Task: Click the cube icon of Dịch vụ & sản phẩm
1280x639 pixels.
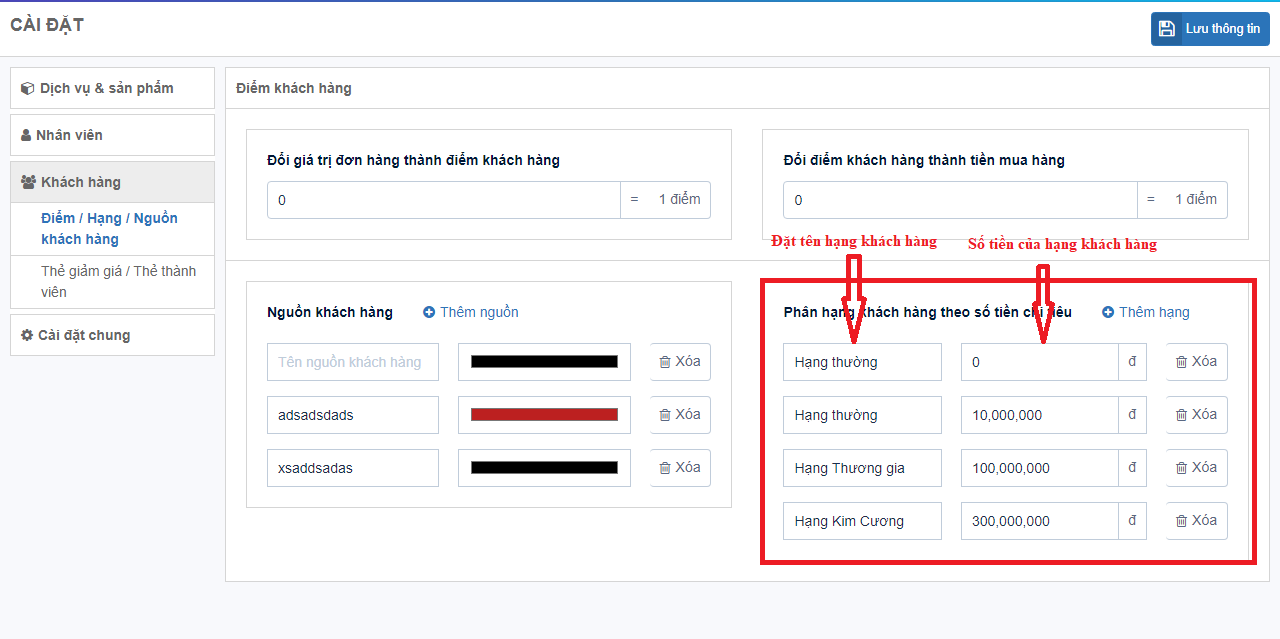Action: tap(27, 89)
